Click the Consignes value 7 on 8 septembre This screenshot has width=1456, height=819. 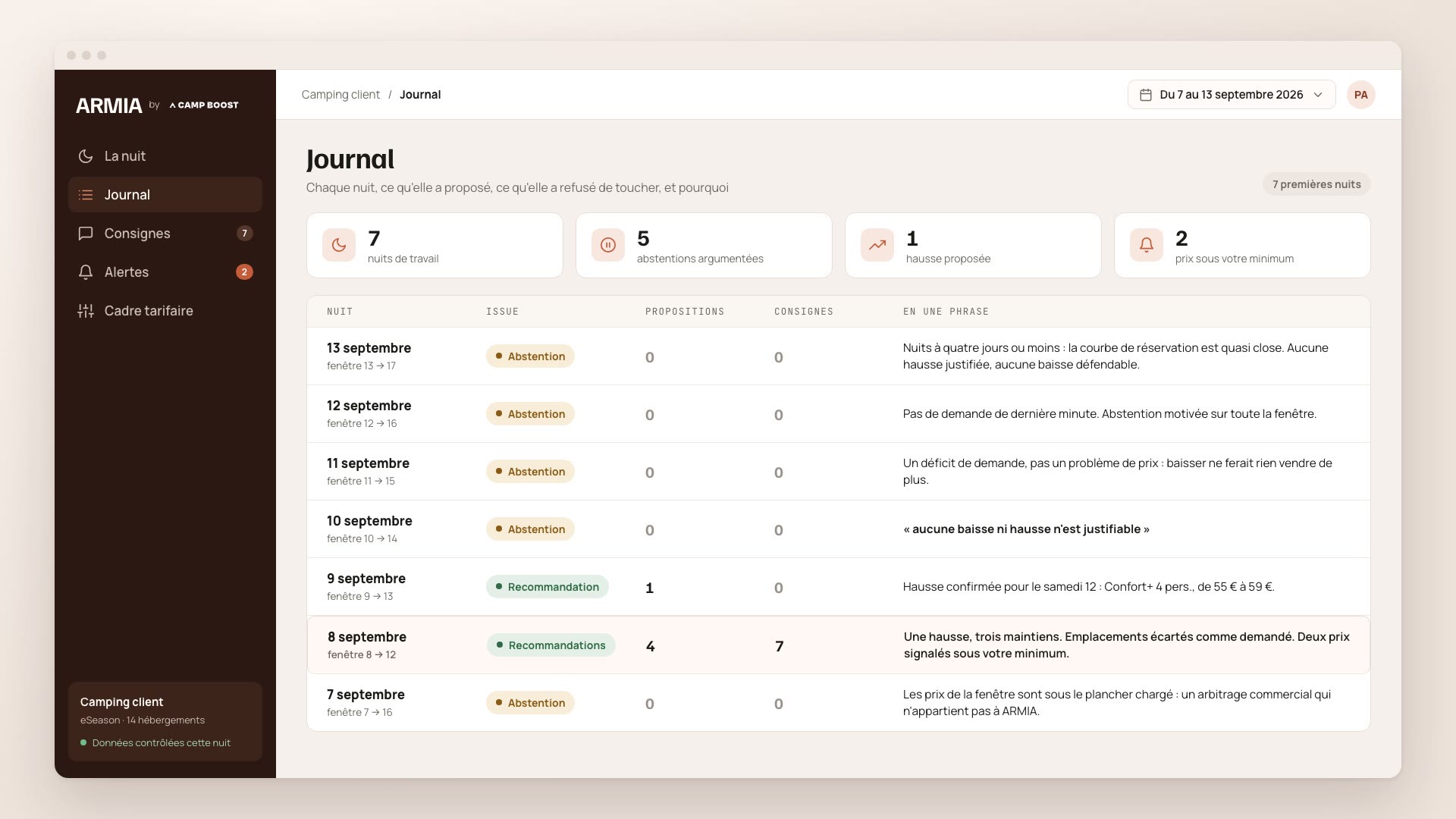[779, 646]
